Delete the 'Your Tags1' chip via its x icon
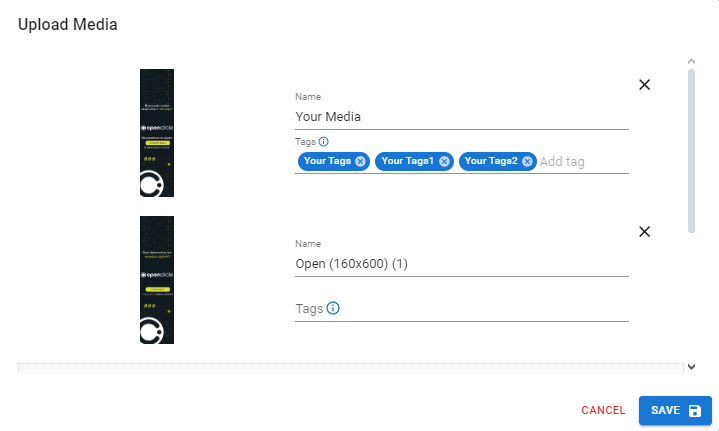The image size is (719, 431). (x=444, y=161)
